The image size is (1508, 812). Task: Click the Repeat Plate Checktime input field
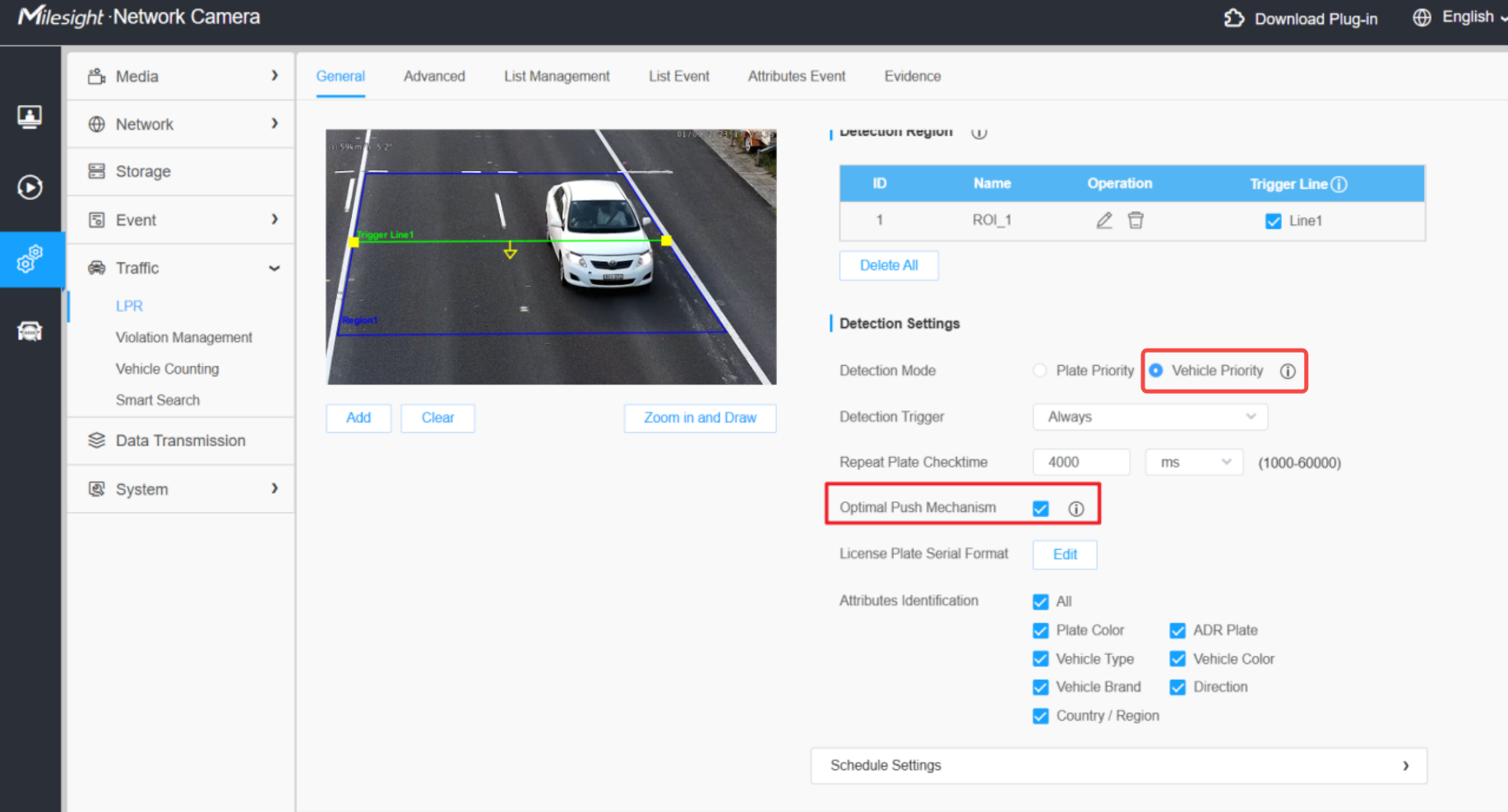[x=1081, y=463]
